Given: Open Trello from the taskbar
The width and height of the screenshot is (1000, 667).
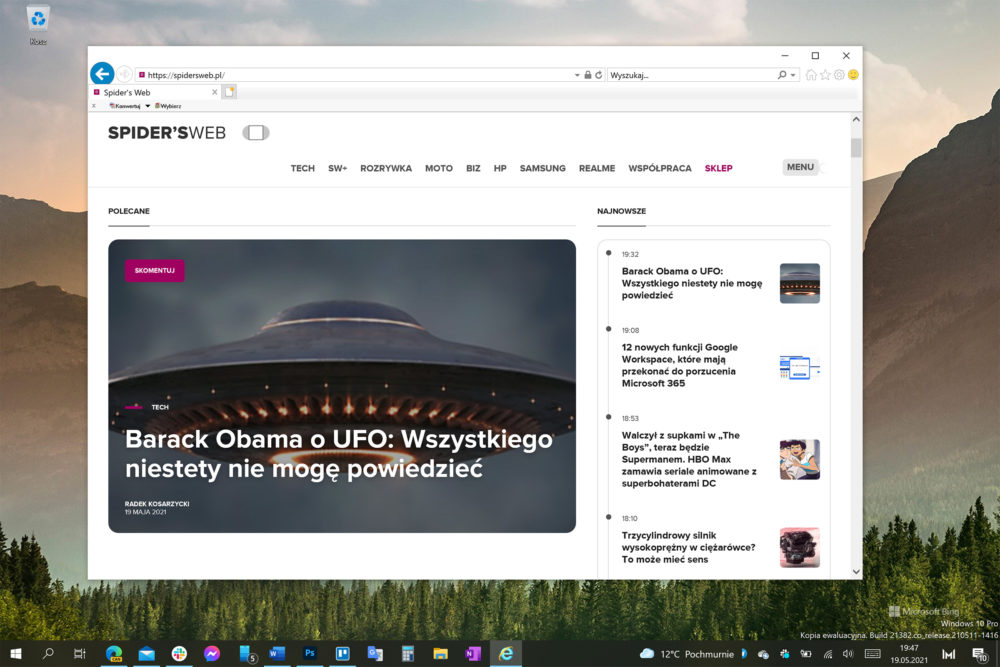Looking at the screenshot, I should point(342,654).
